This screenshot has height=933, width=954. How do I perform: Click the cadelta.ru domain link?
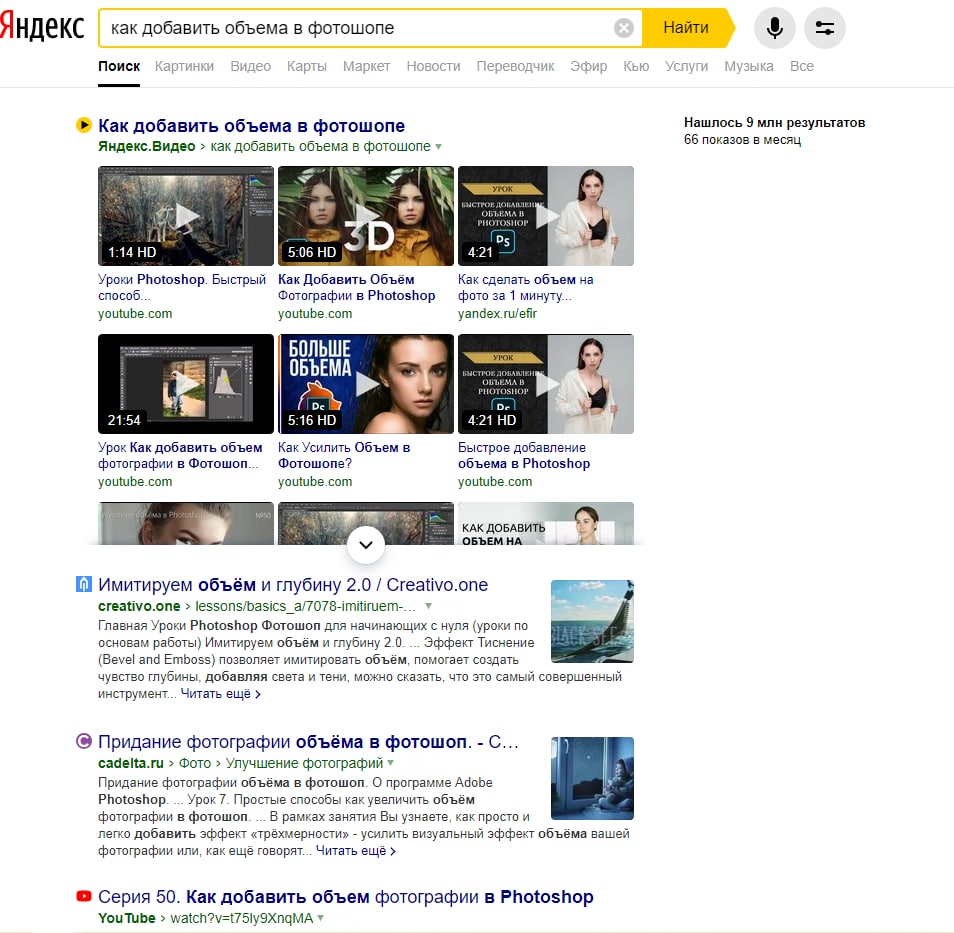131,763
